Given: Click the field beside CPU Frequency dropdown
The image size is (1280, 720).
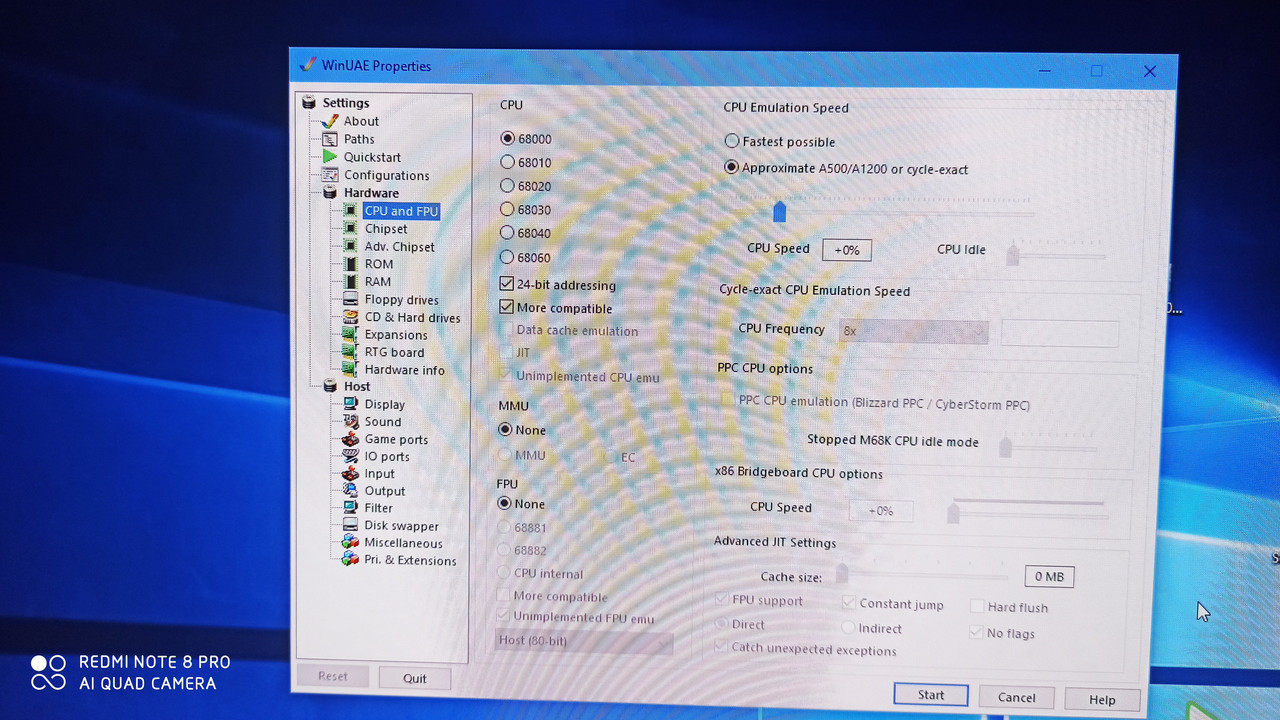Looking at the screenshot, I should [1060, 333].
